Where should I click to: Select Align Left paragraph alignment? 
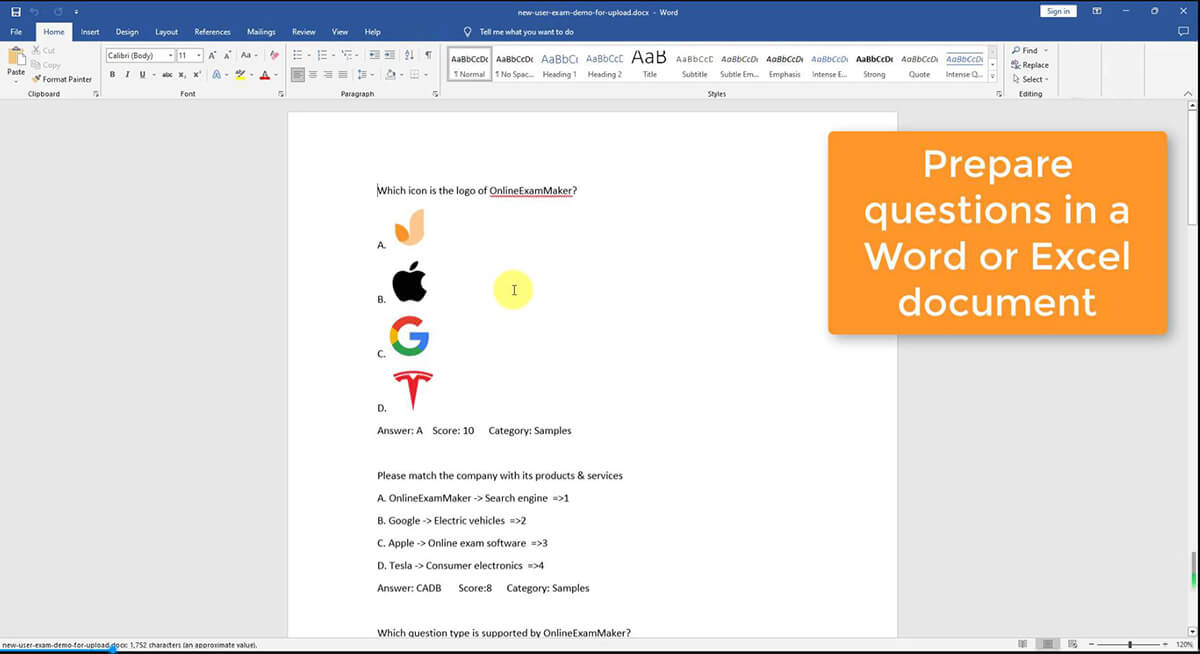298,75
